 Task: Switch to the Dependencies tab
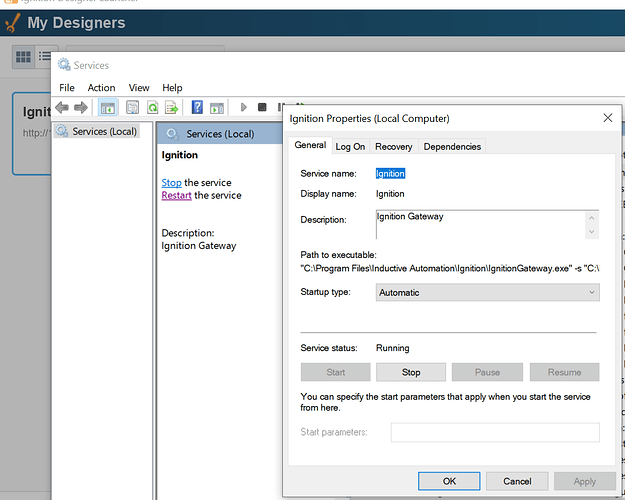pyautogui.click(x=452, y=147)
